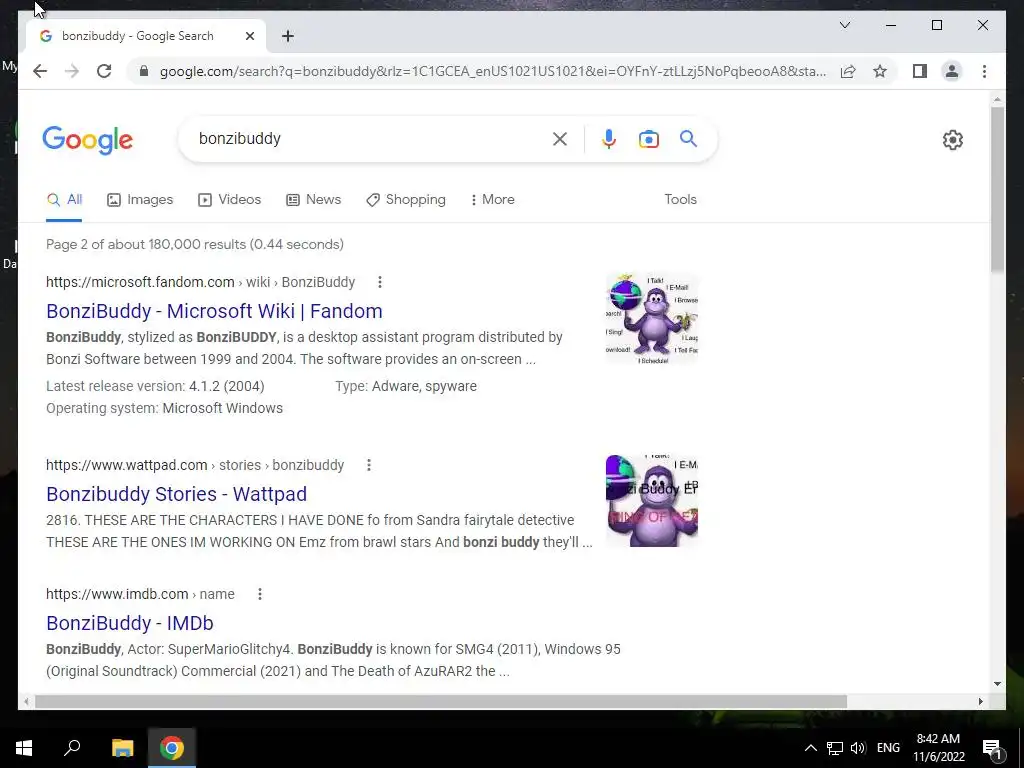
Task: Switch to the Videos tab
Action: click(x=229, y=200)
